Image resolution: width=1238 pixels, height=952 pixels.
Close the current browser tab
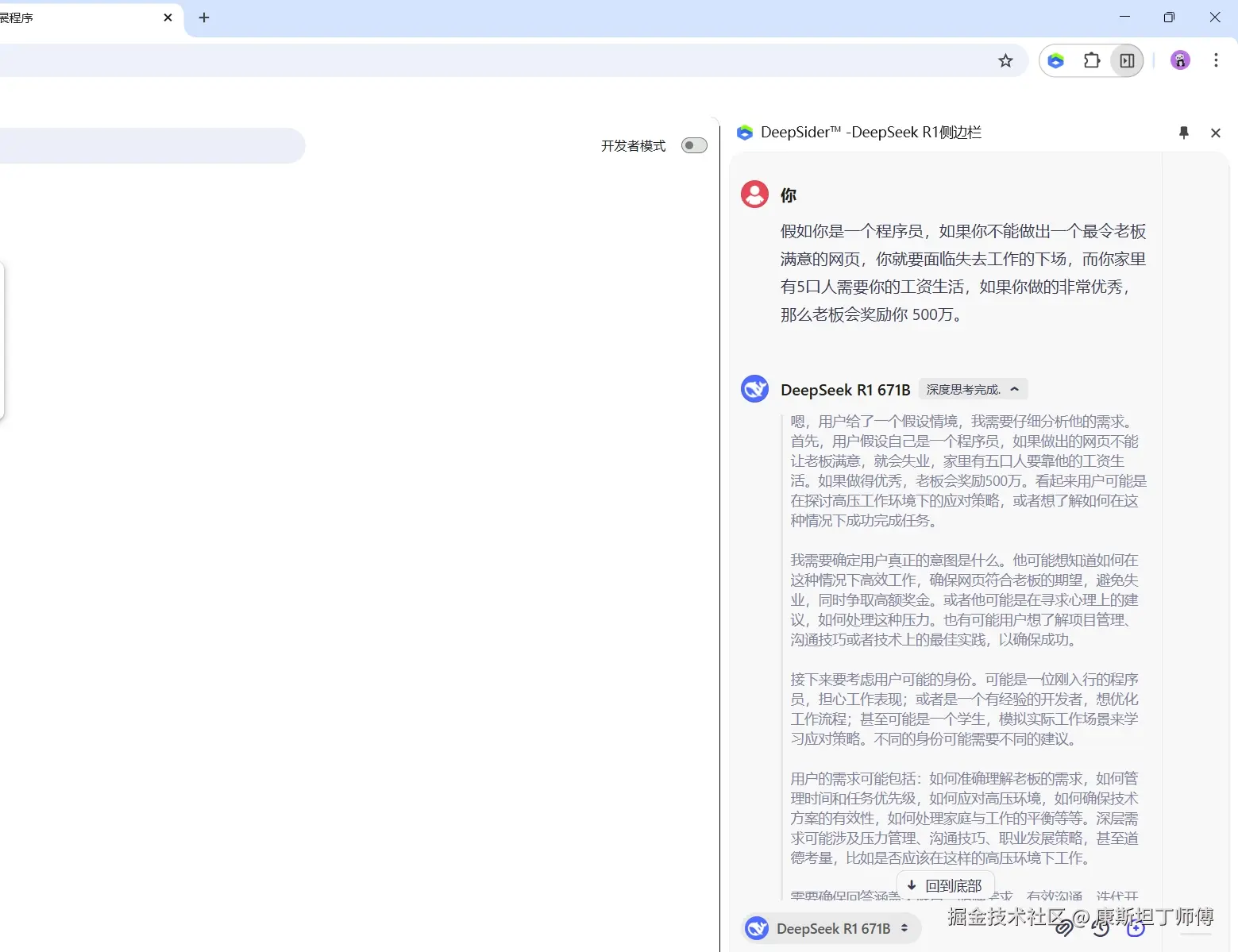pos(168,17)
